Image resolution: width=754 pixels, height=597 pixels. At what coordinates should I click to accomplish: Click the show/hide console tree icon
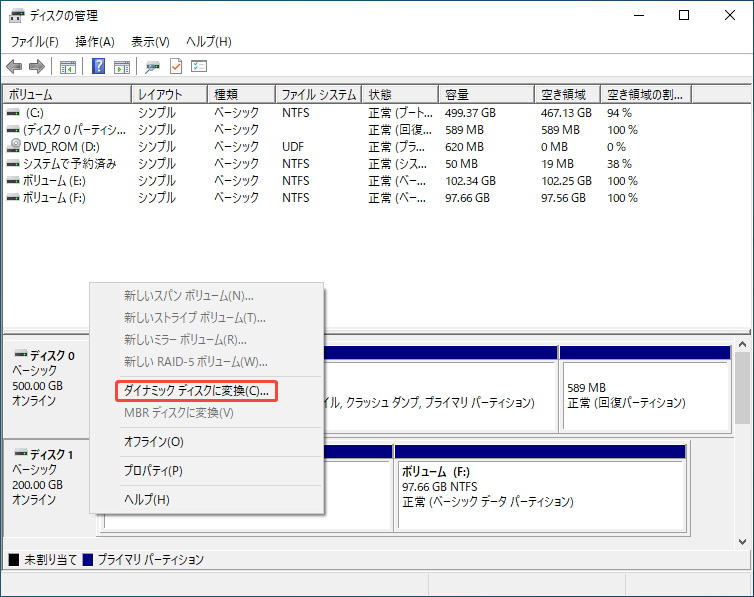[x=68, y=67]
